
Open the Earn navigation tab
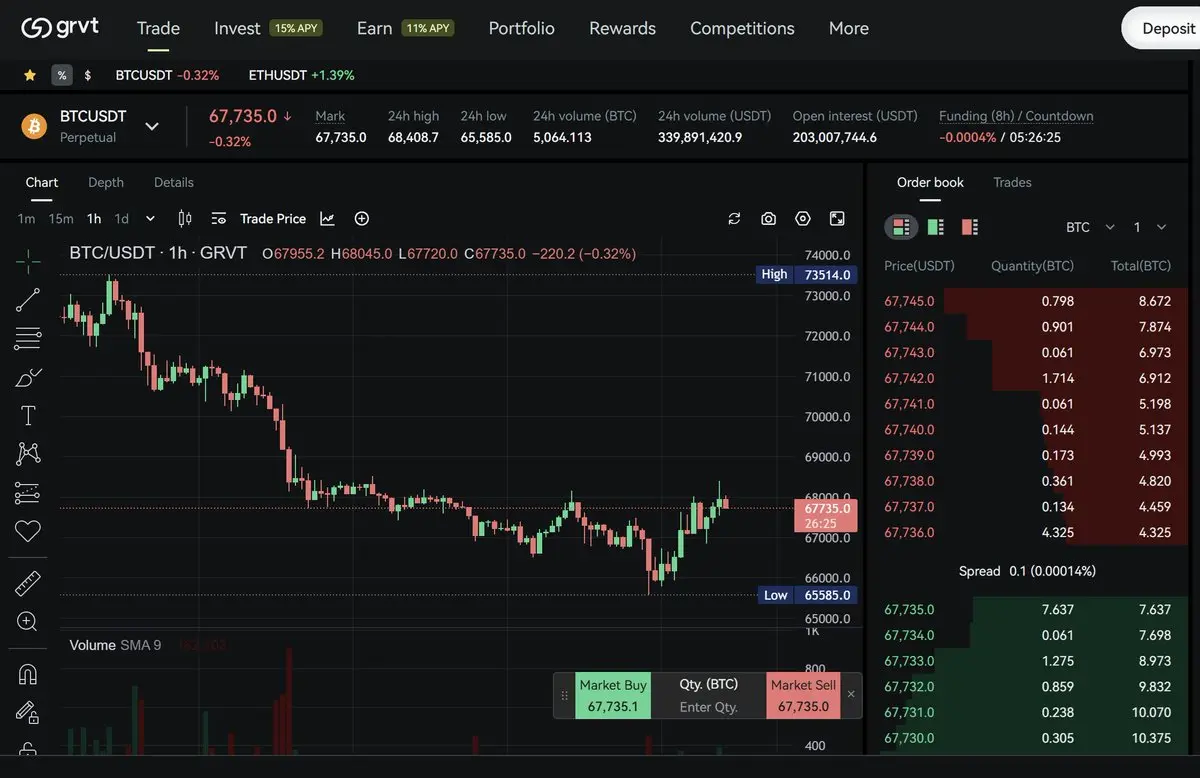pyautogui.click(x=374, y=28)
